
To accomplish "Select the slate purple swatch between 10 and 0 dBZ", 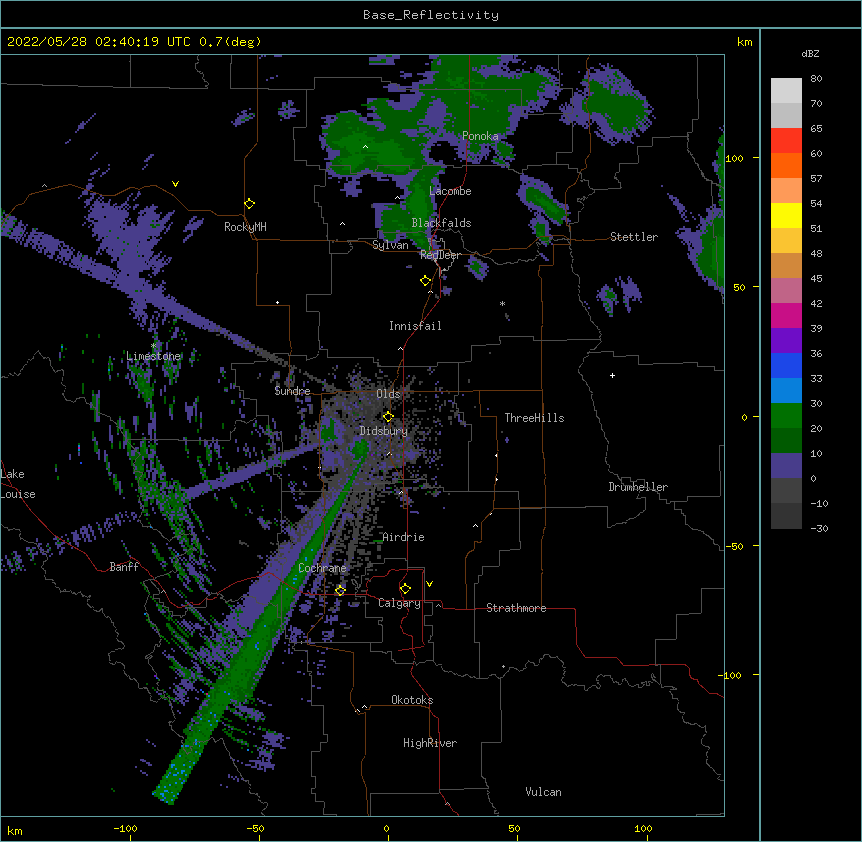I will 786,466.
